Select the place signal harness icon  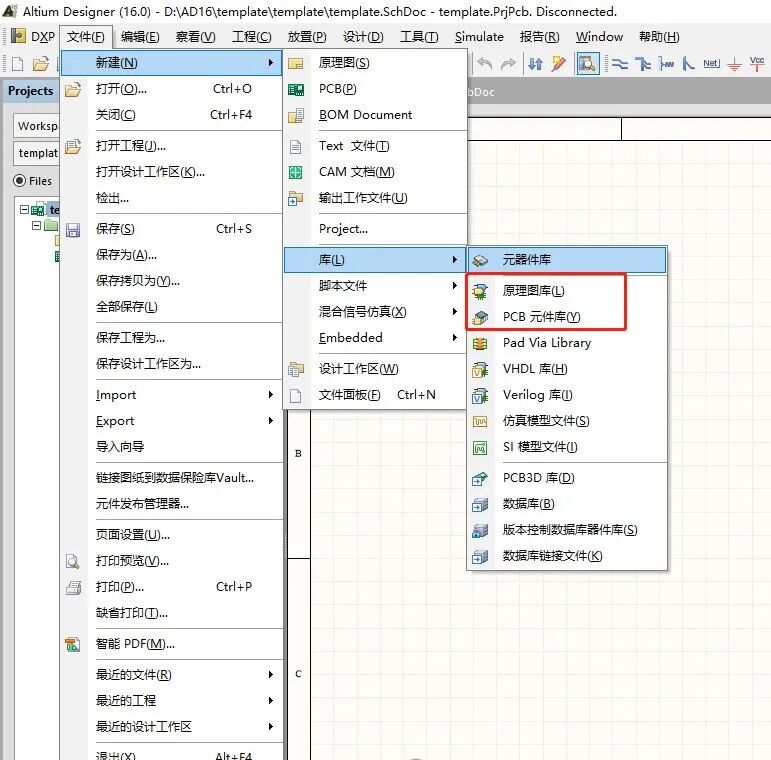[x=666, y=64]
